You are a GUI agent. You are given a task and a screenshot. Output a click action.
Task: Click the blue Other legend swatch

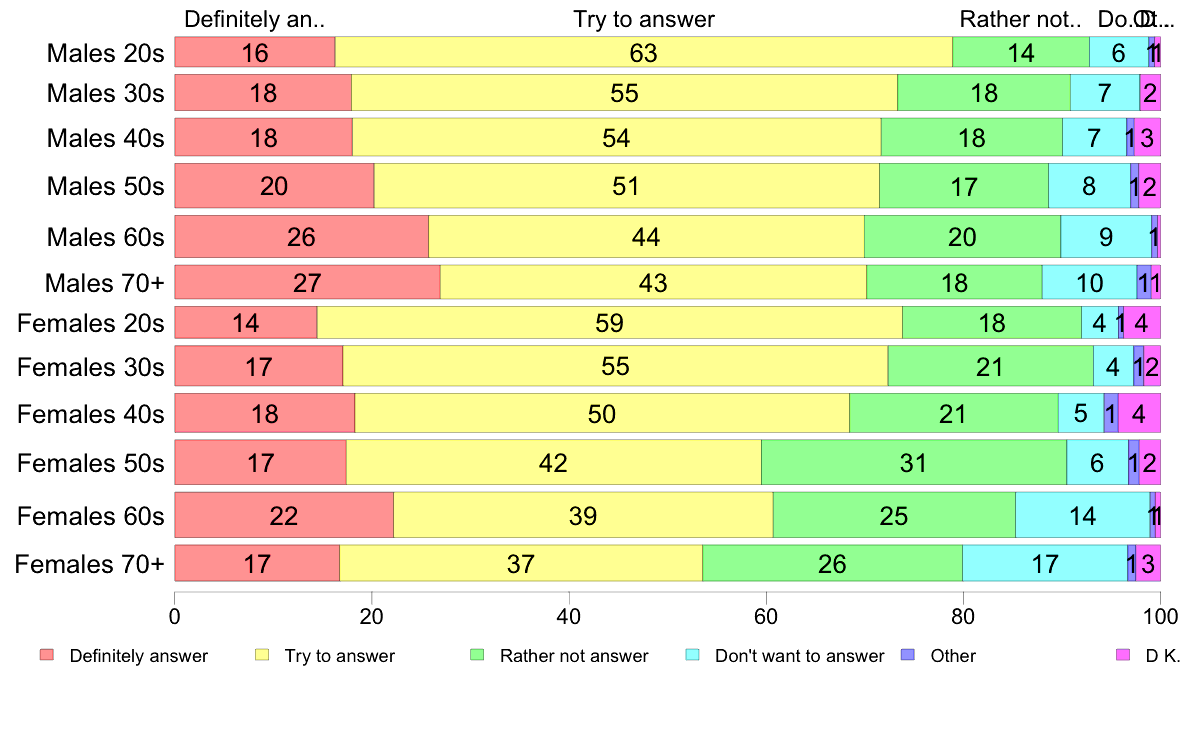pos(908,655)
